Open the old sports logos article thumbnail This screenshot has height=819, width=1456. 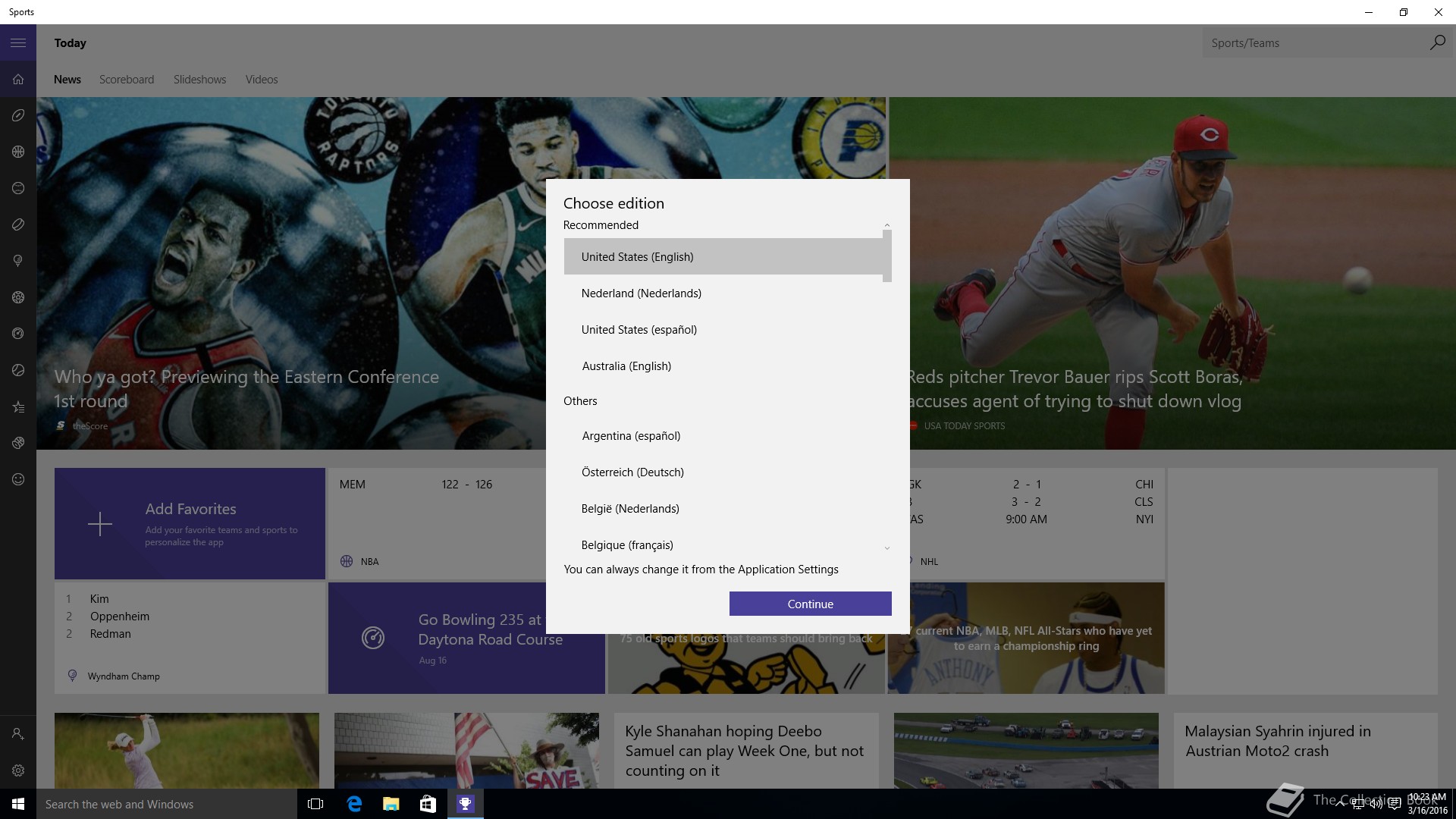[x=746, y=664]
